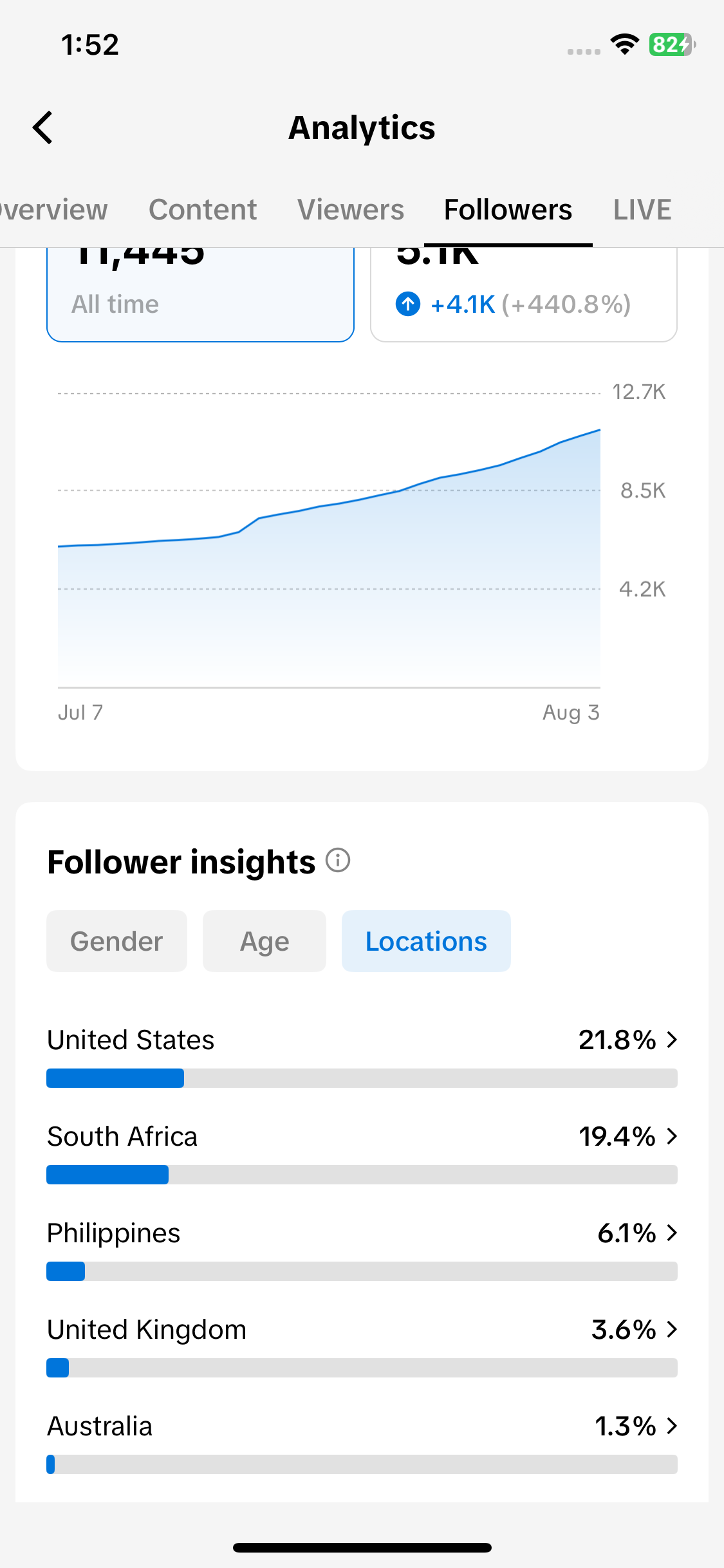Select the Locations insights filter

point(426,941)
